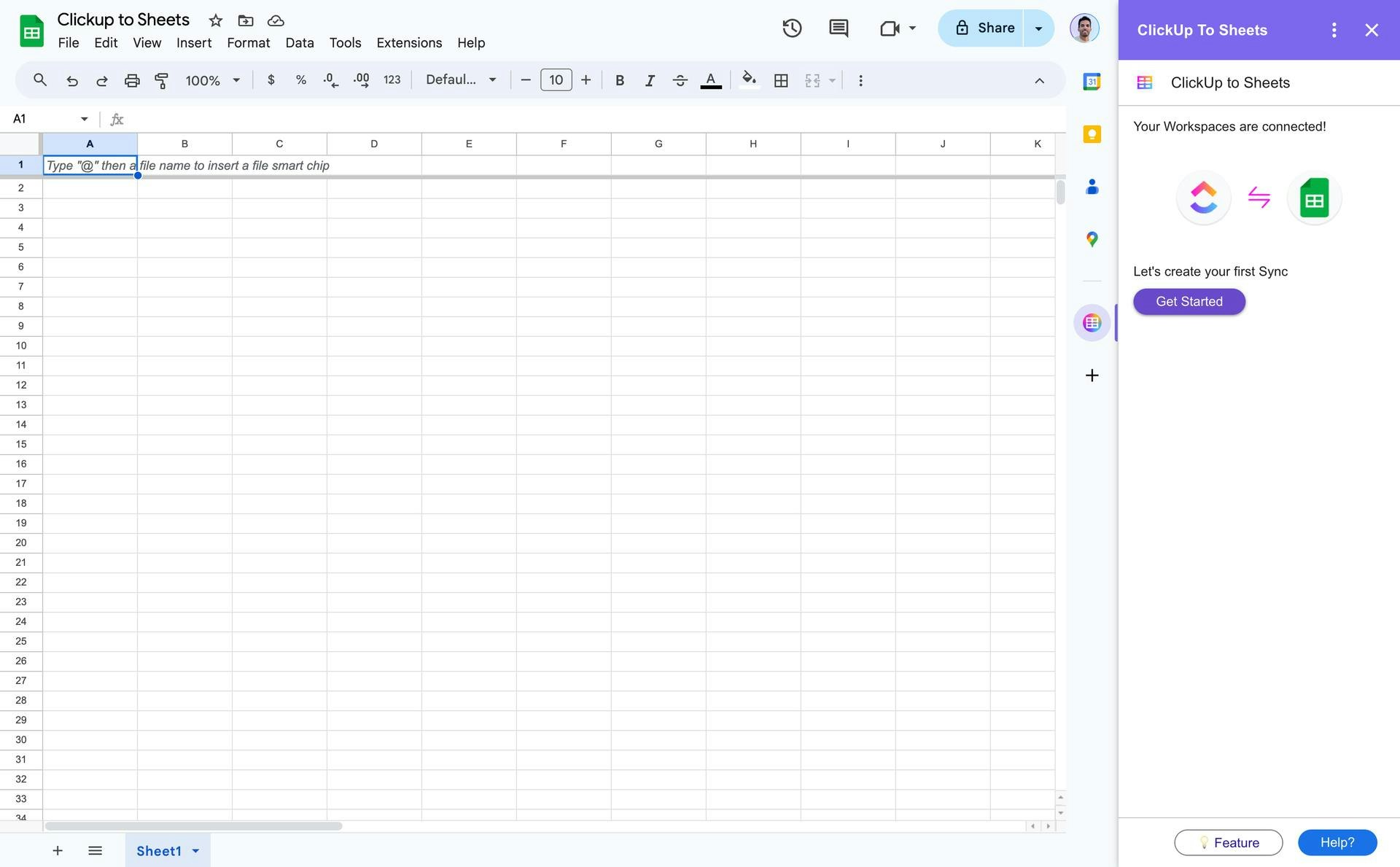The image size is (1400, 867).
Task: Click the font size input field
Action: pos(556,80)
